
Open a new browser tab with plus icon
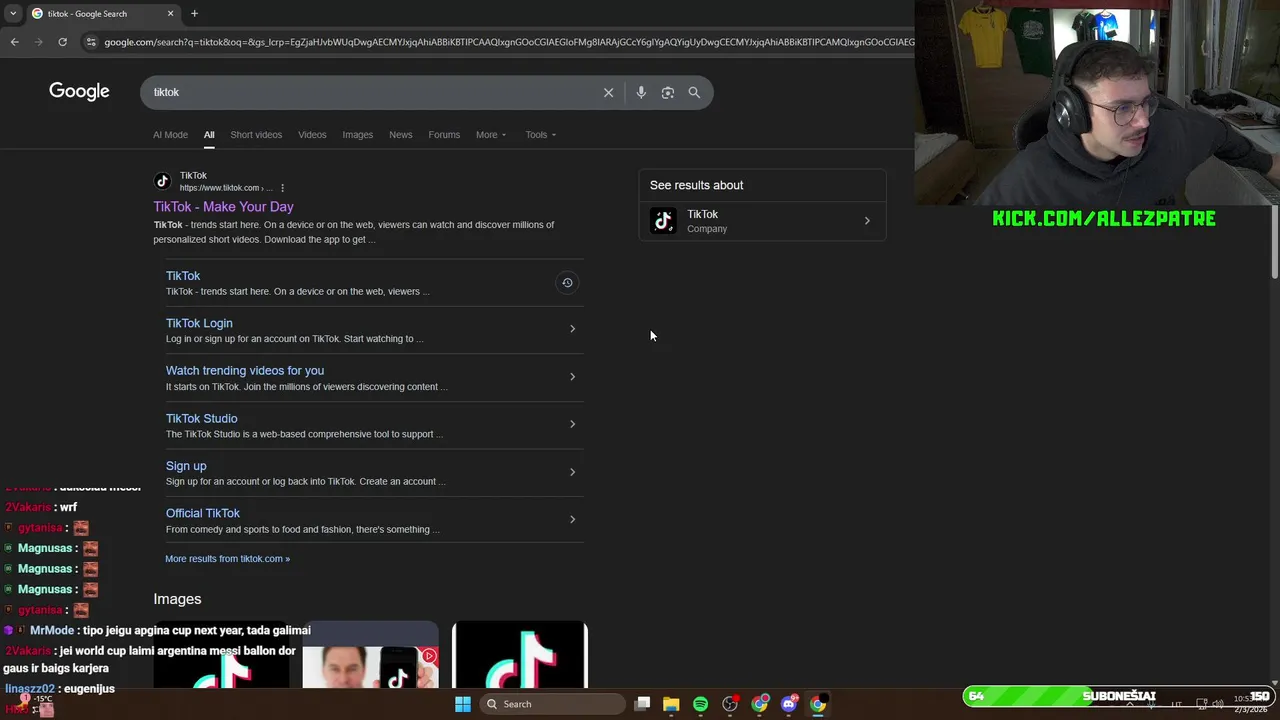coord(194,13)
